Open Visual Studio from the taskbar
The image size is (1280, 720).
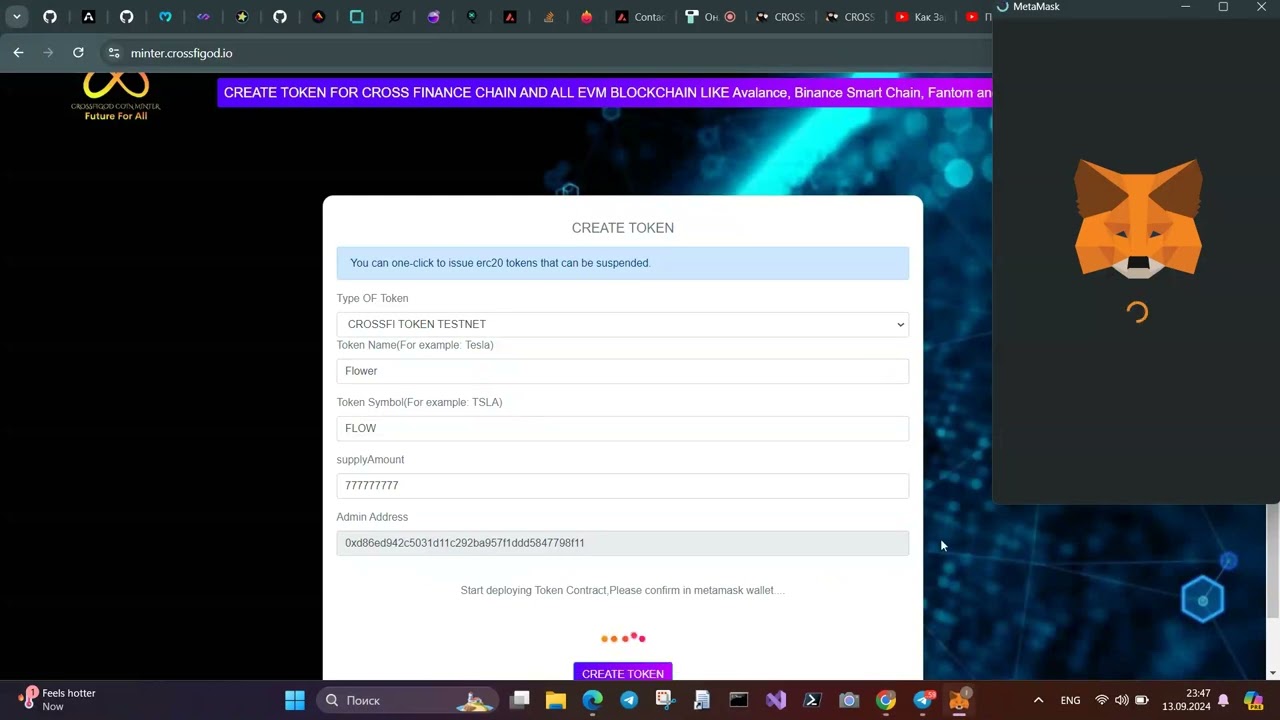click(x=776, y=700)
